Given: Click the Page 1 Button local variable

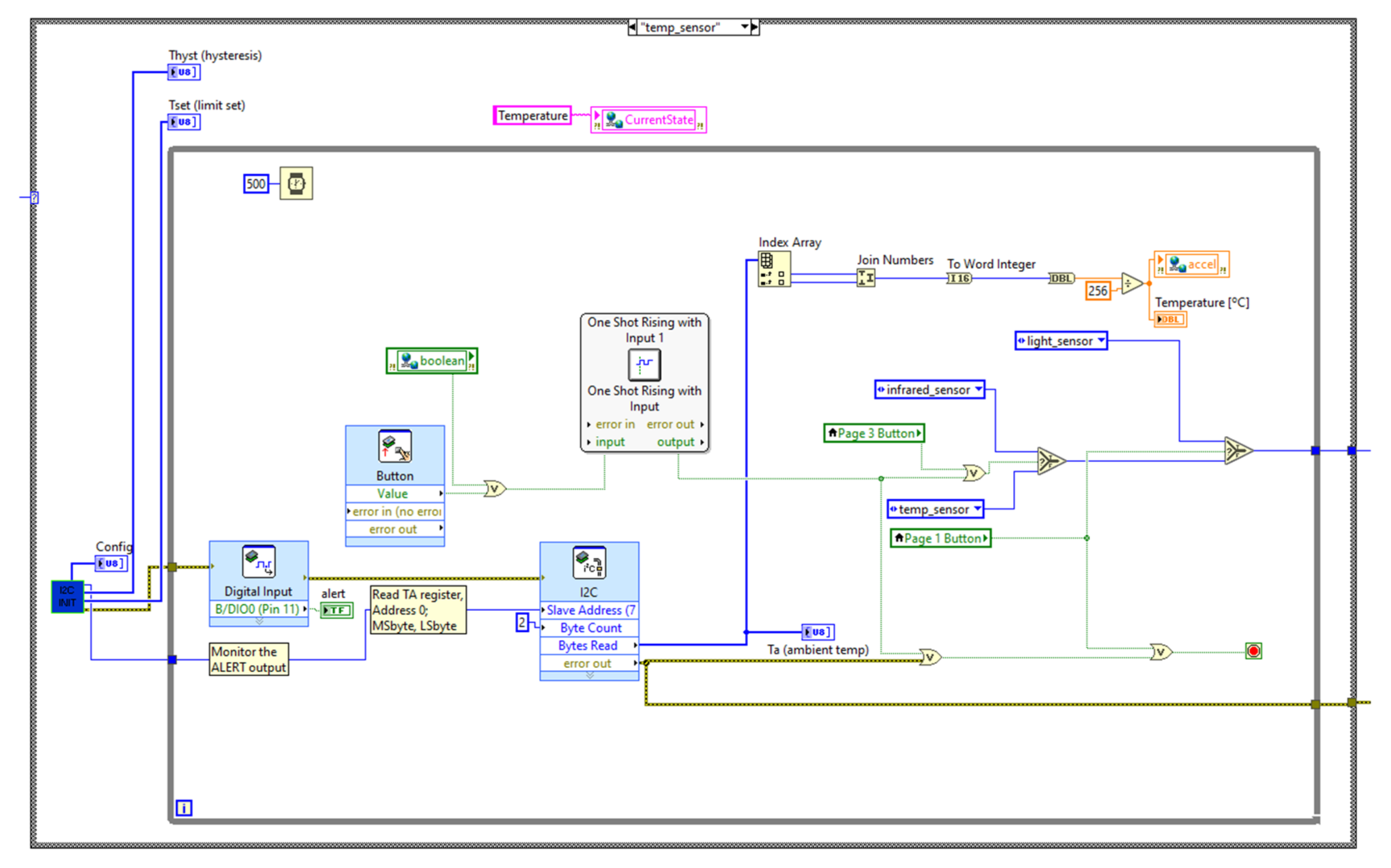Looking at the screenshot, I should pos(940,539).
